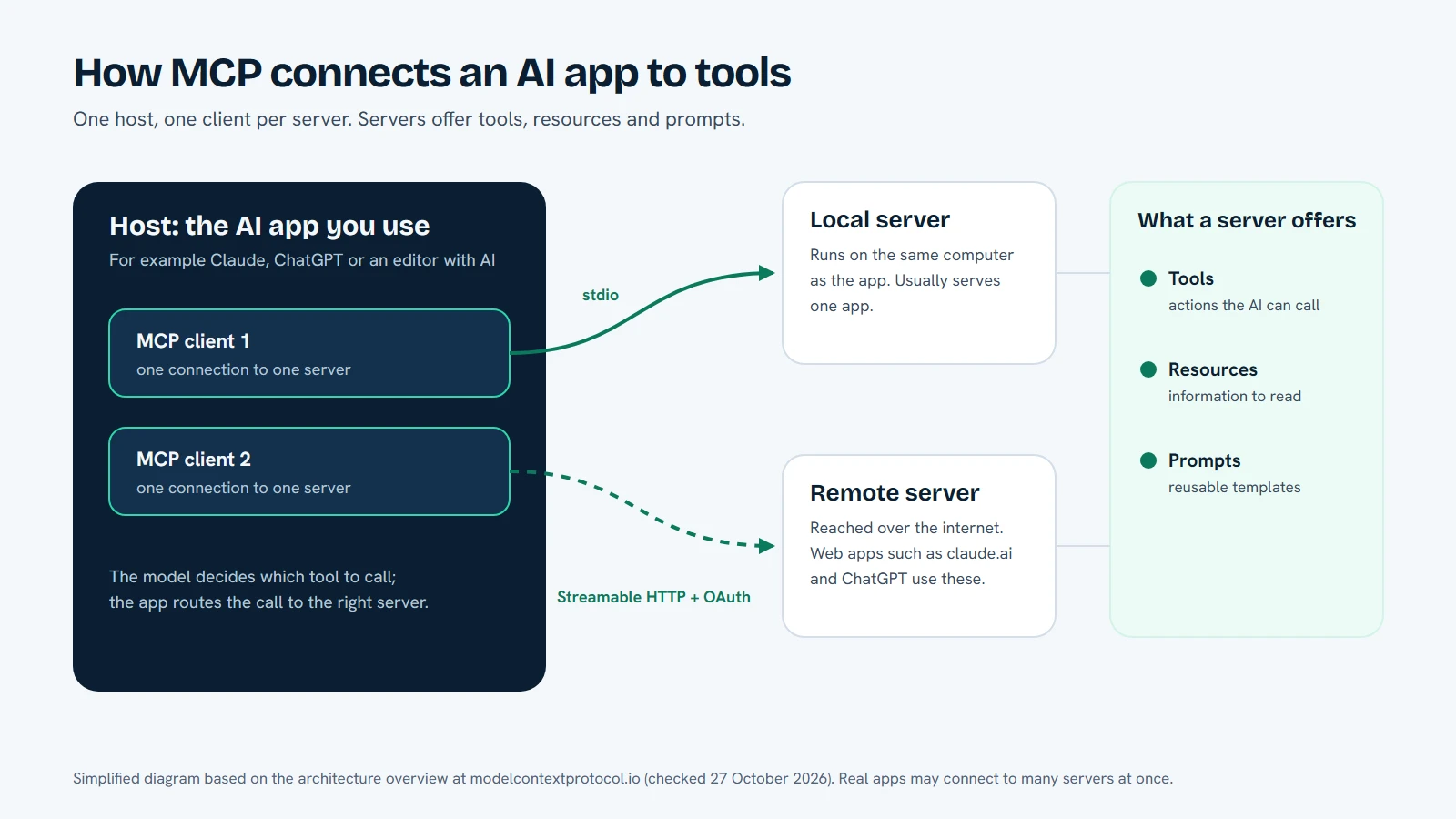Screen dimensions: 1456x819
Task: Click the 'Prompts' item label
Action: pyautogui.click(x=1205, y=460)
